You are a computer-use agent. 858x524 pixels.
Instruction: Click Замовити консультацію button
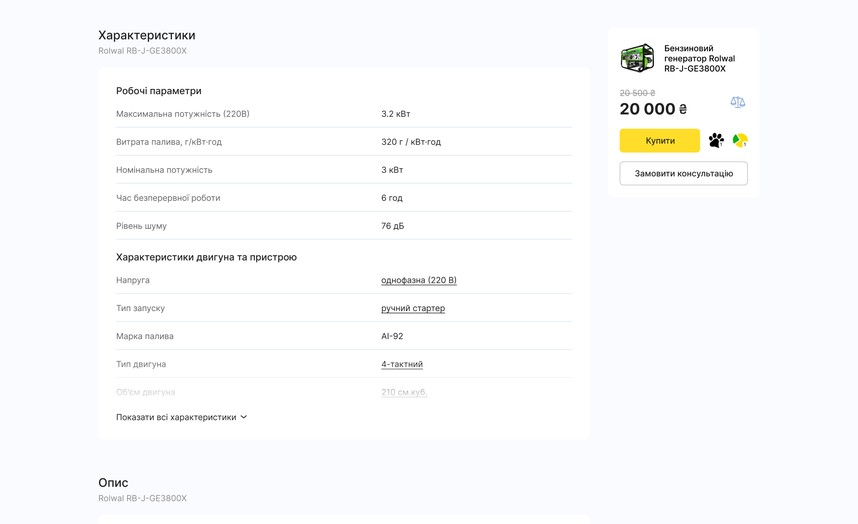click(683, 173)
